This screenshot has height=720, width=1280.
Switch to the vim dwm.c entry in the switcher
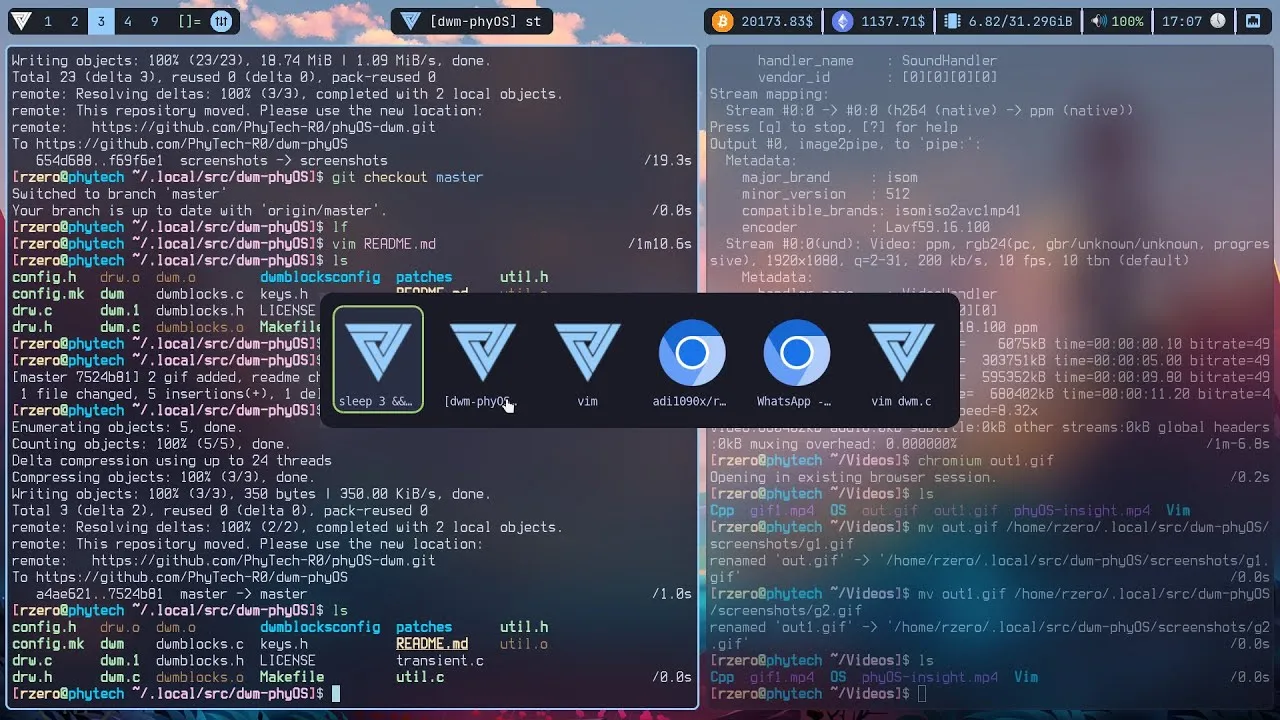[901, 352]
